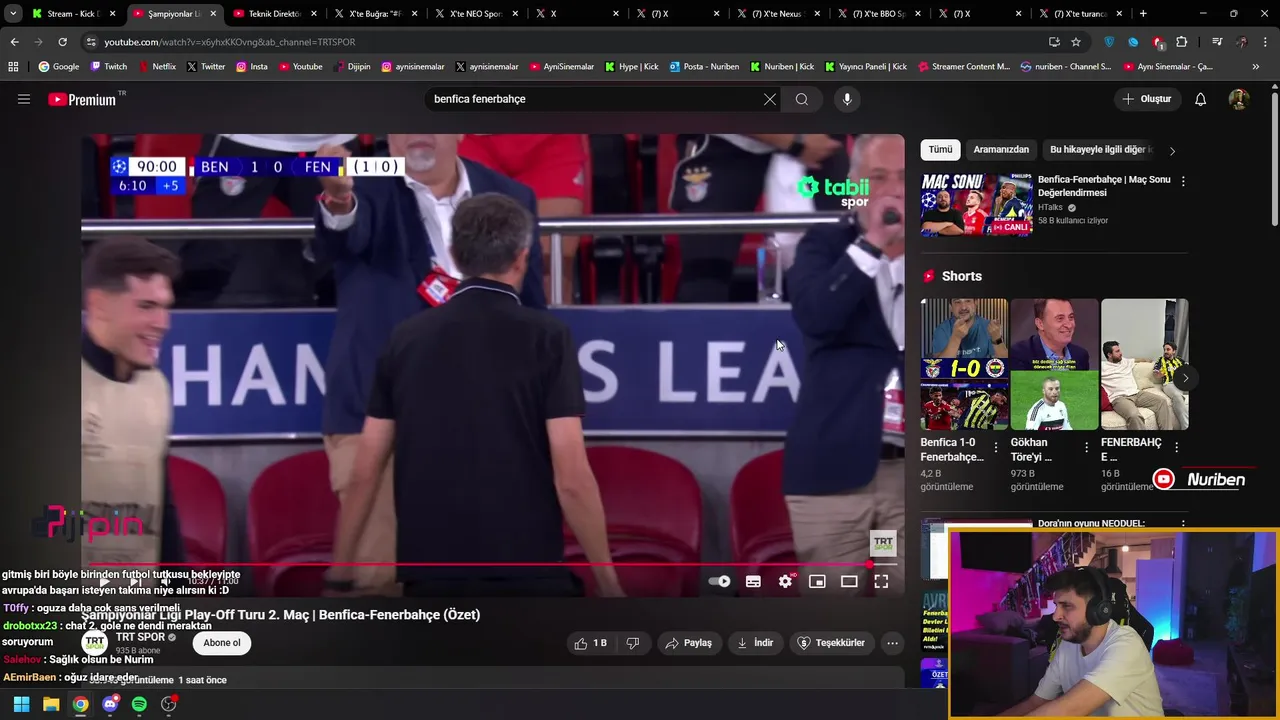Clear the search query with the X
The width and height of the screenshot is (1280, 720).
click(769, 99)
